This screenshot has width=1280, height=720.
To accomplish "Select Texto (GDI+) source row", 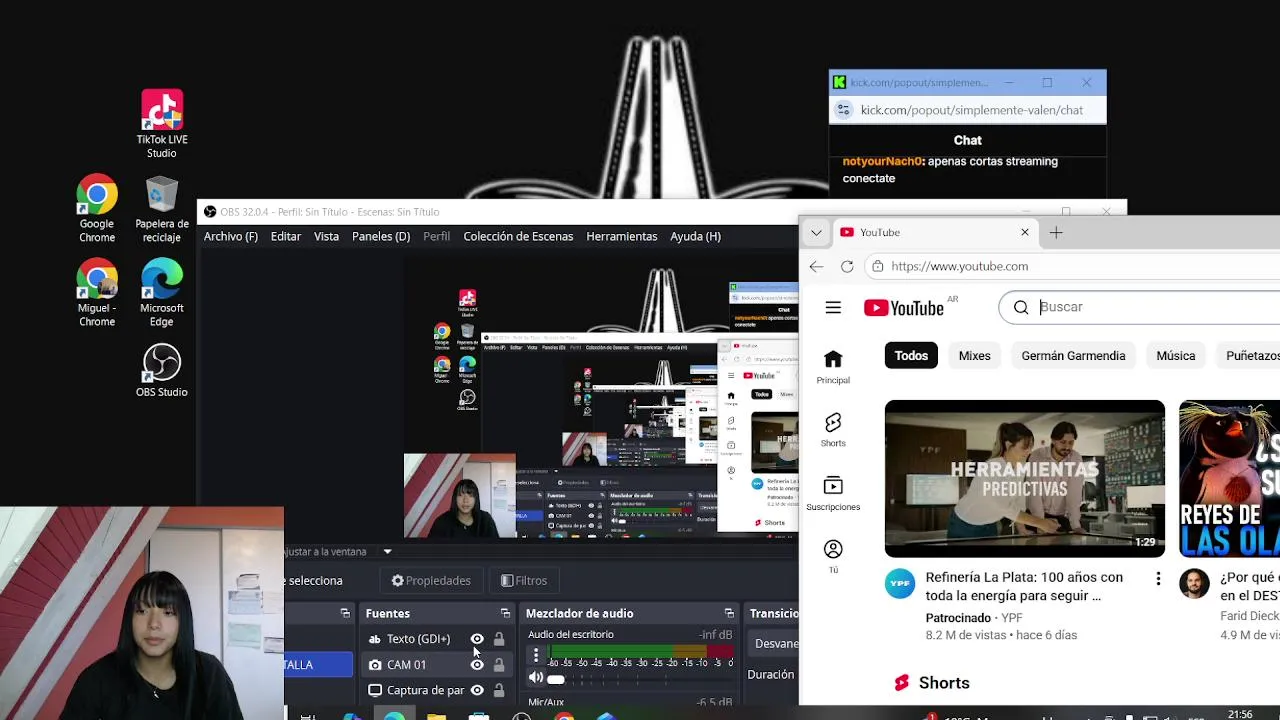I will click(437, 639).
